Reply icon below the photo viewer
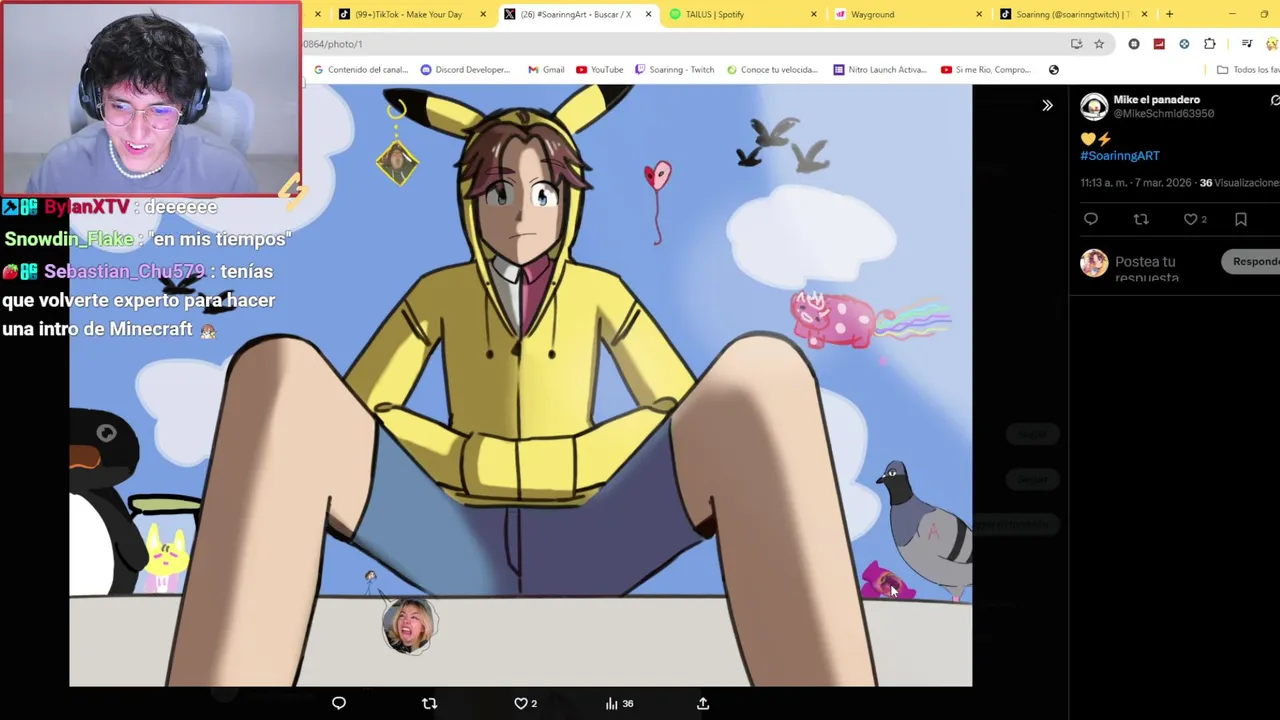This screenshot has height=720, width=1280. (339, 703)
